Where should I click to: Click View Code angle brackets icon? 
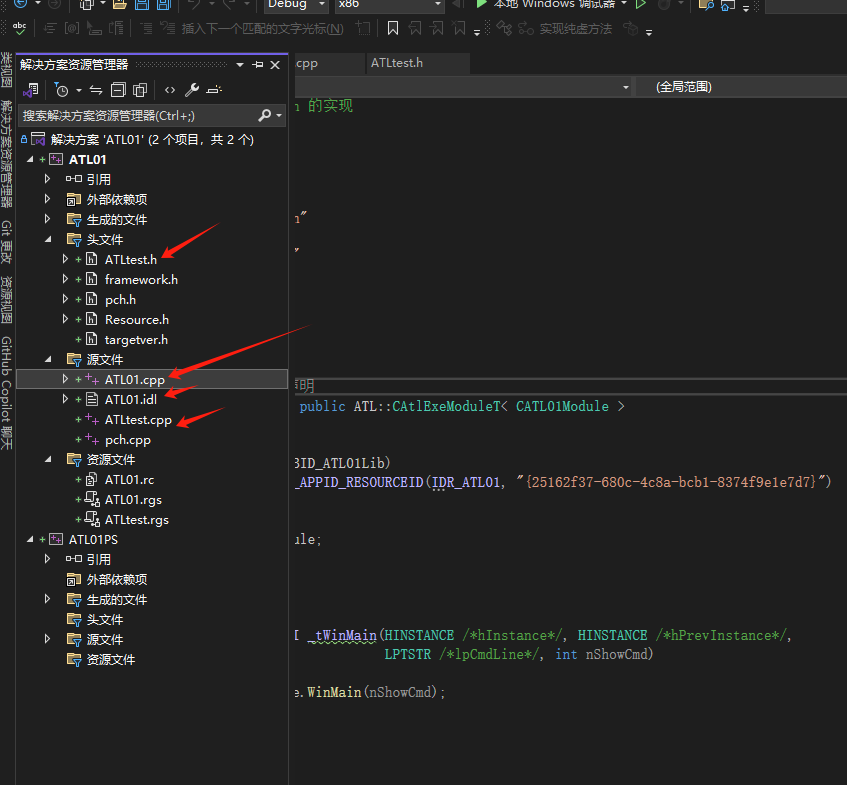click(x=170, y=90)
